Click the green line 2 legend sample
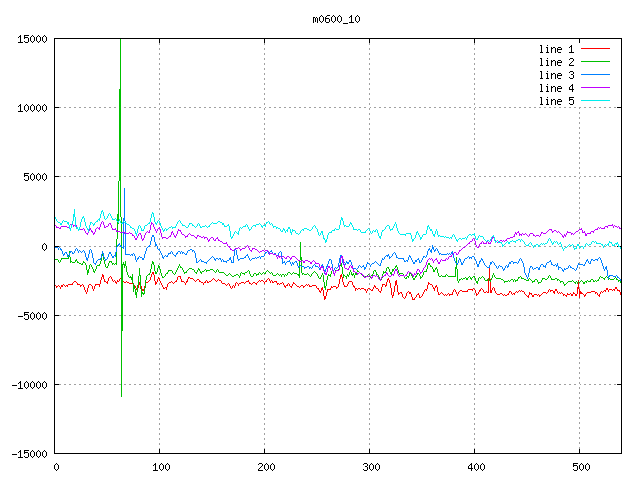The height and width of the screenshot is (480, 640). coord(595,62)
